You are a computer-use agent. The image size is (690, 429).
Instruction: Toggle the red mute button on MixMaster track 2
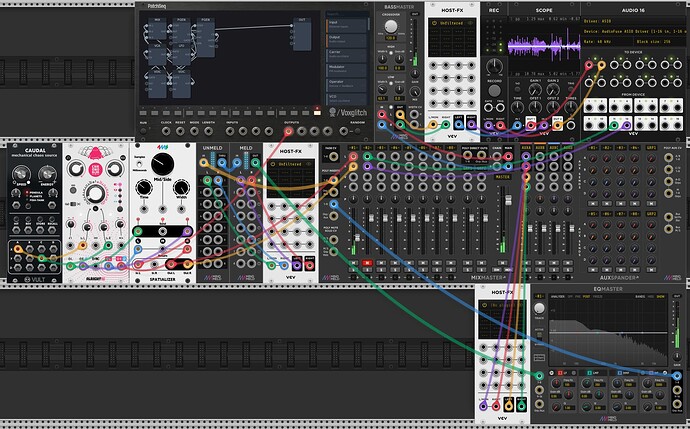(369, 262)
